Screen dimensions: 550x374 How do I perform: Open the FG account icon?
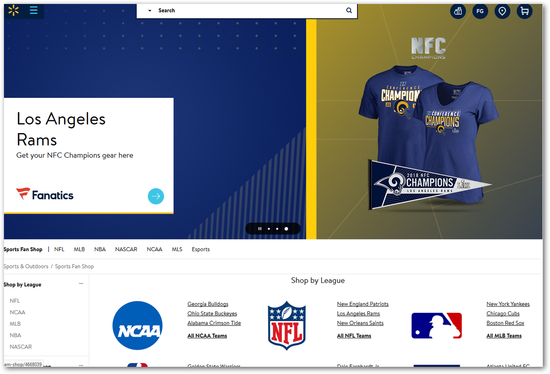[480, 11]
